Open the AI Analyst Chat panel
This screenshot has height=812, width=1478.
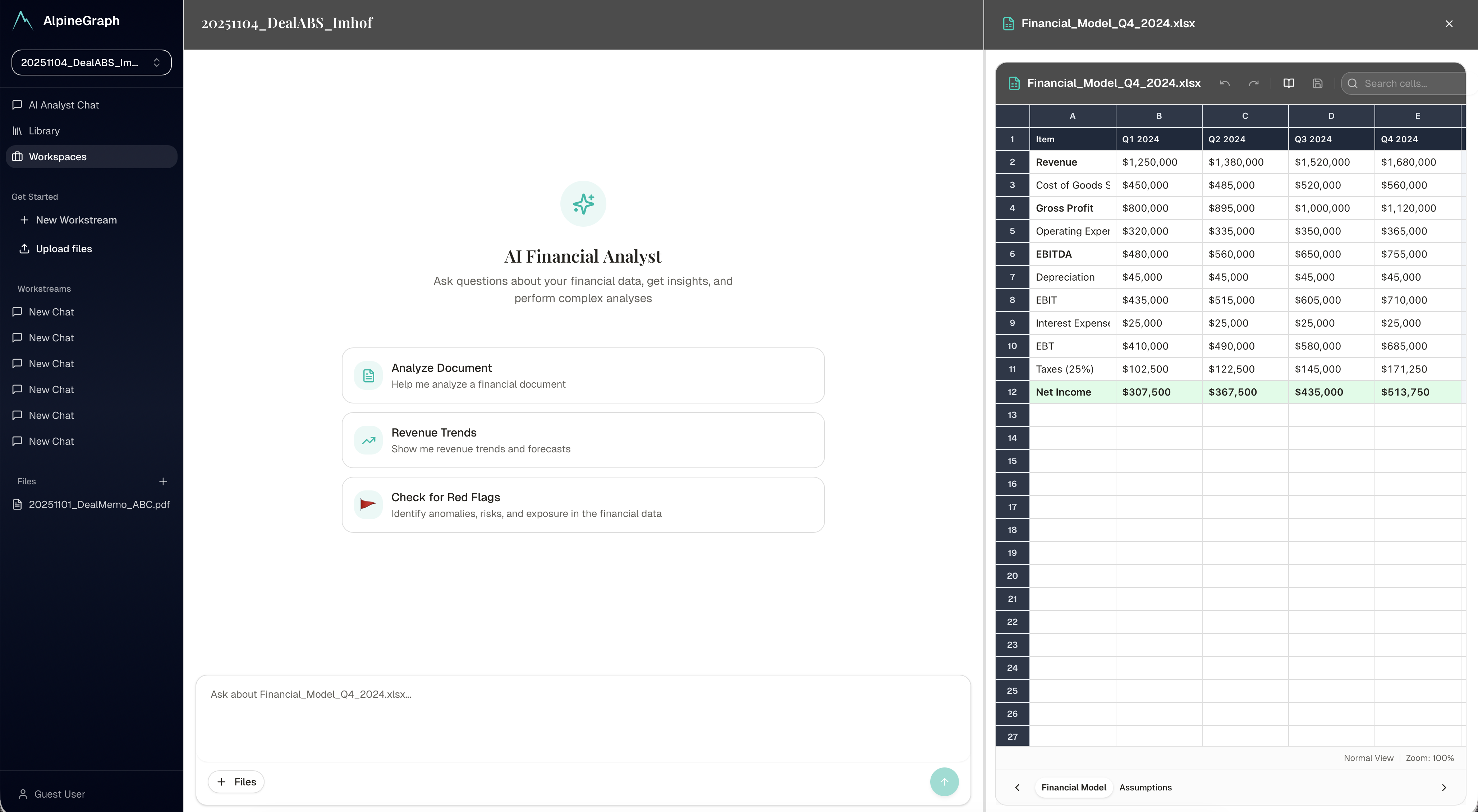64,105
